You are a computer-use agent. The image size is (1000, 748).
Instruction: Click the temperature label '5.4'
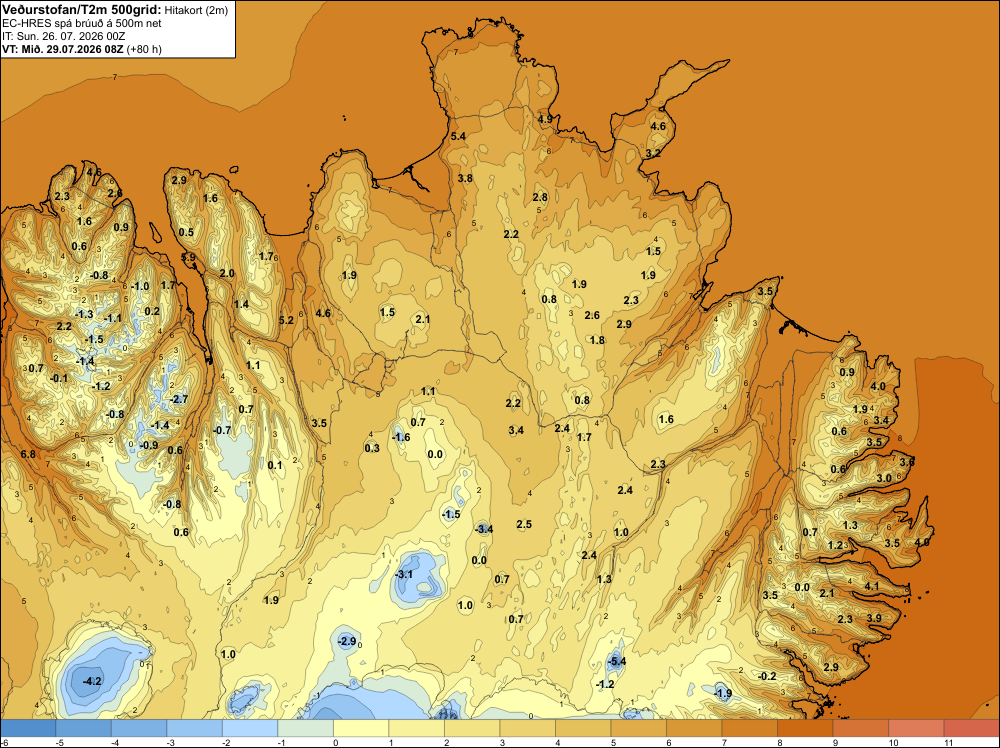458,136
